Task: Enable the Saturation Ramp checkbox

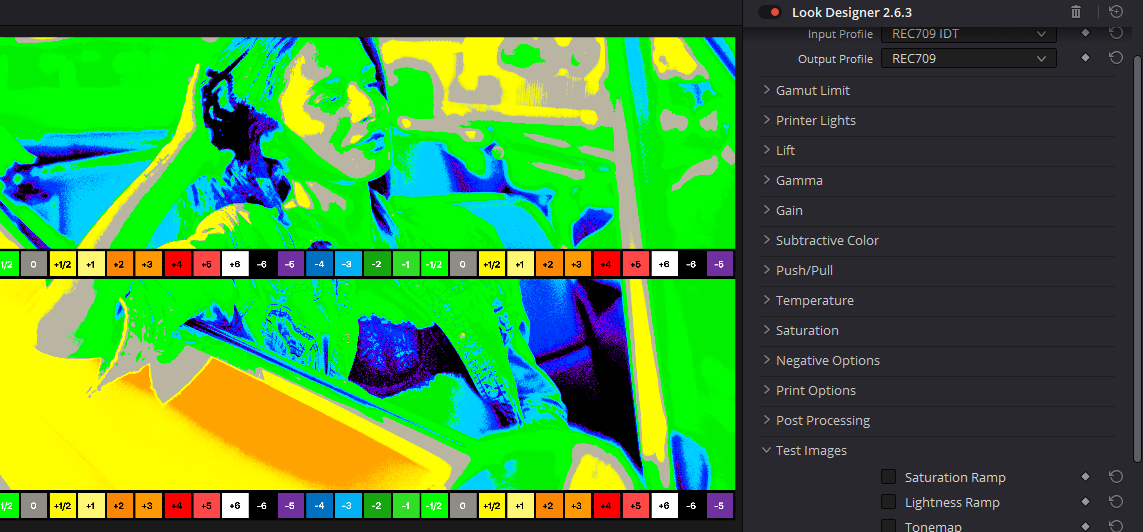Action: pyautogui.click(x=889, y=477)
